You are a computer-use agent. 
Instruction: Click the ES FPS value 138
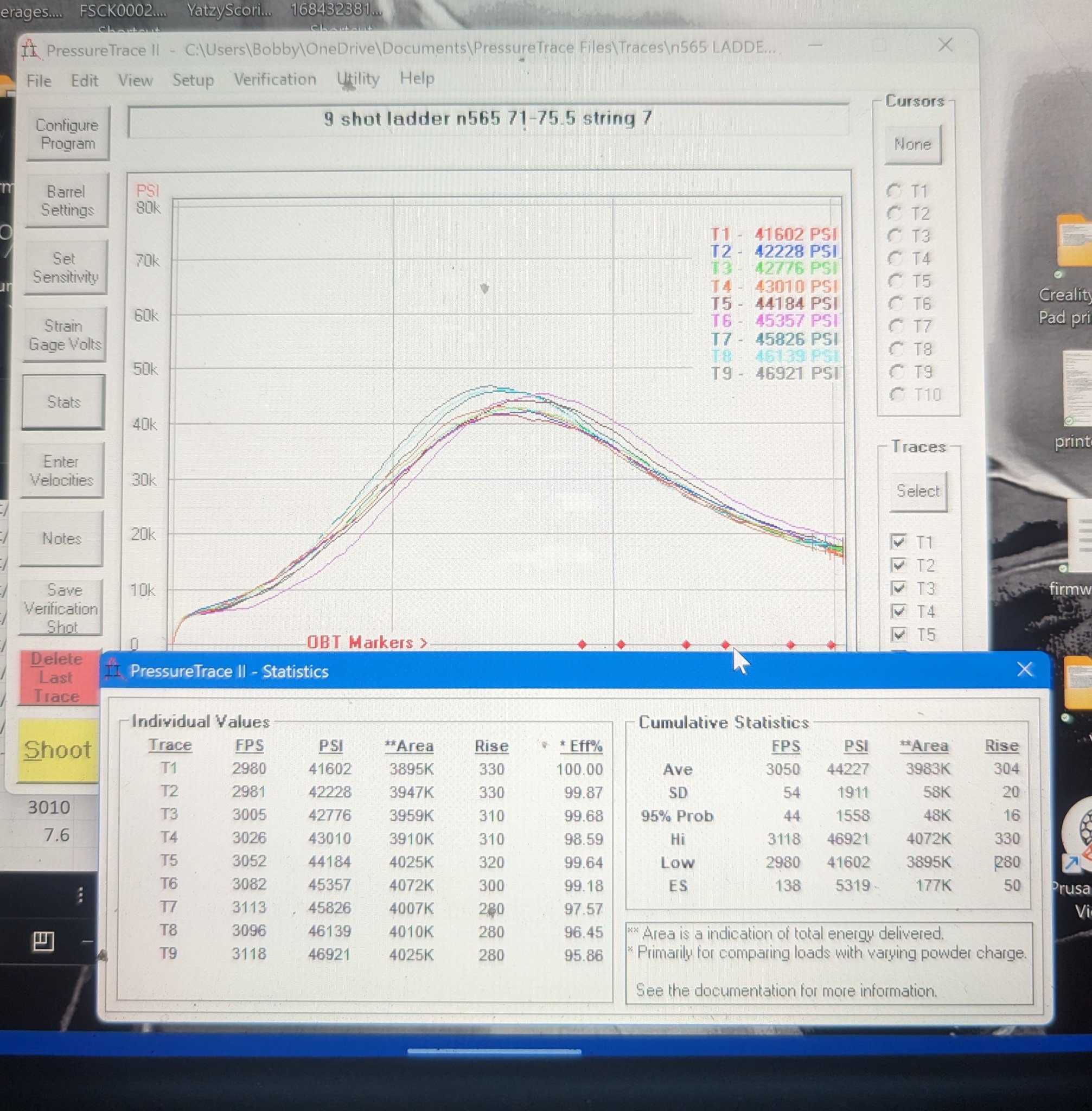pyautogui.click(x=788, y=885)
